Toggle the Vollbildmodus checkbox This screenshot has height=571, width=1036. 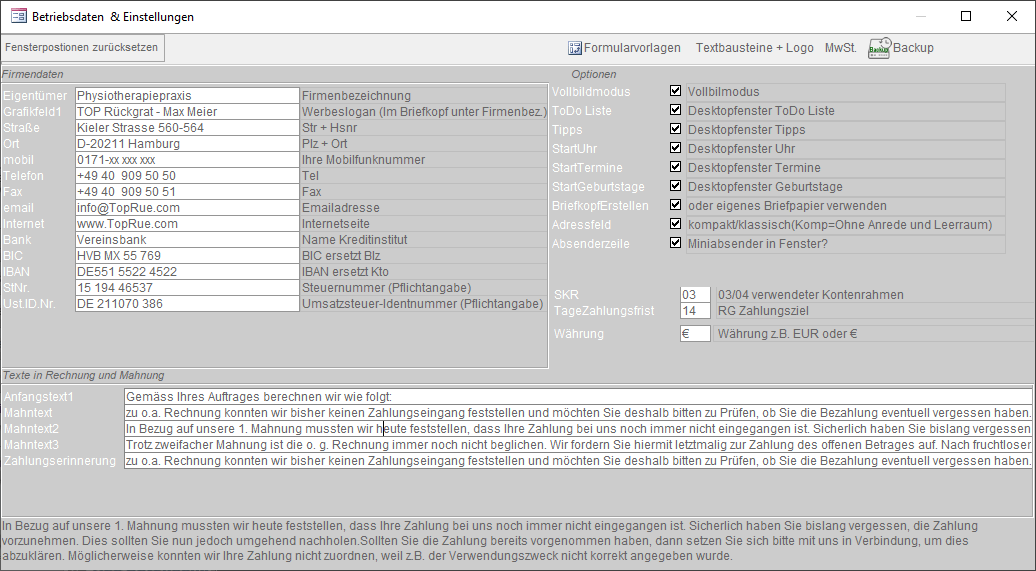click(676, 91)
